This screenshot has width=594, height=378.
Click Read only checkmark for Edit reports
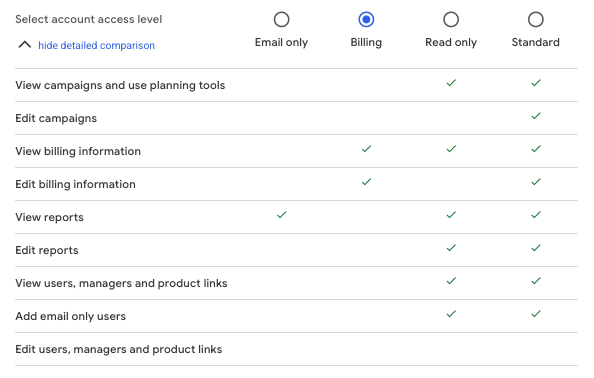(451, 248)
